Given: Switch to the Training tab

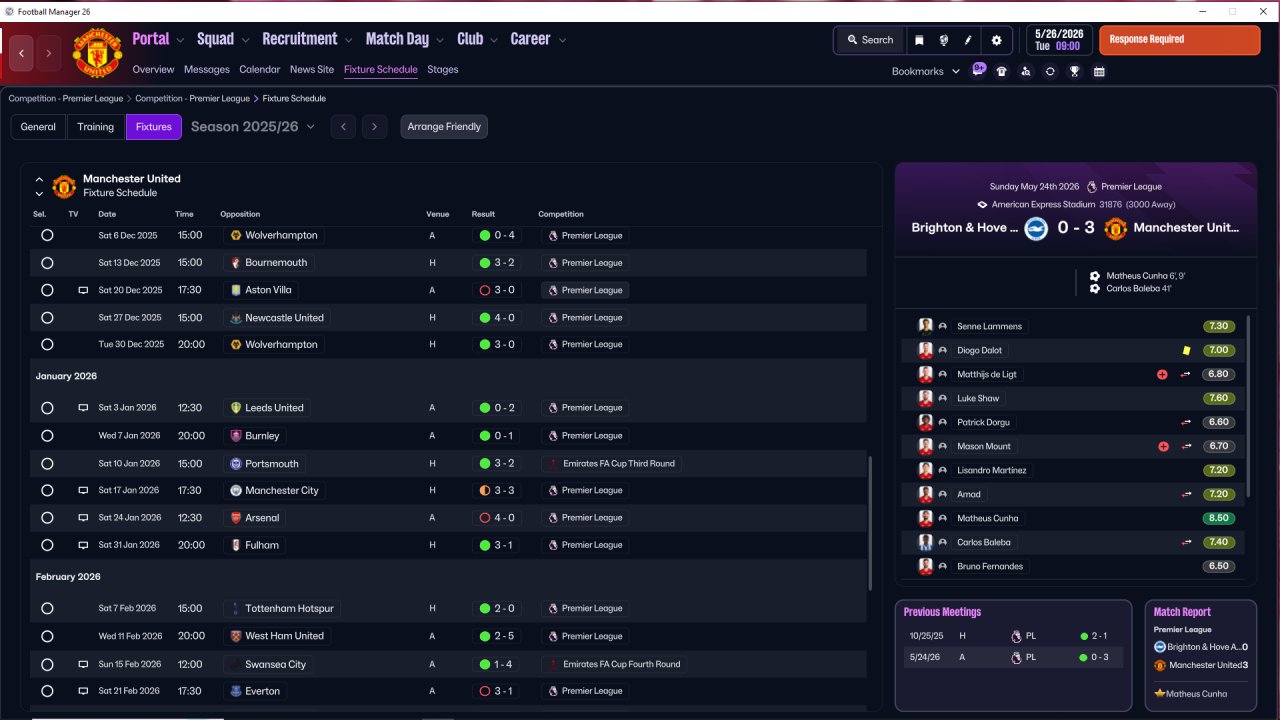Looking at the screenshot, I should coord(96,127).
